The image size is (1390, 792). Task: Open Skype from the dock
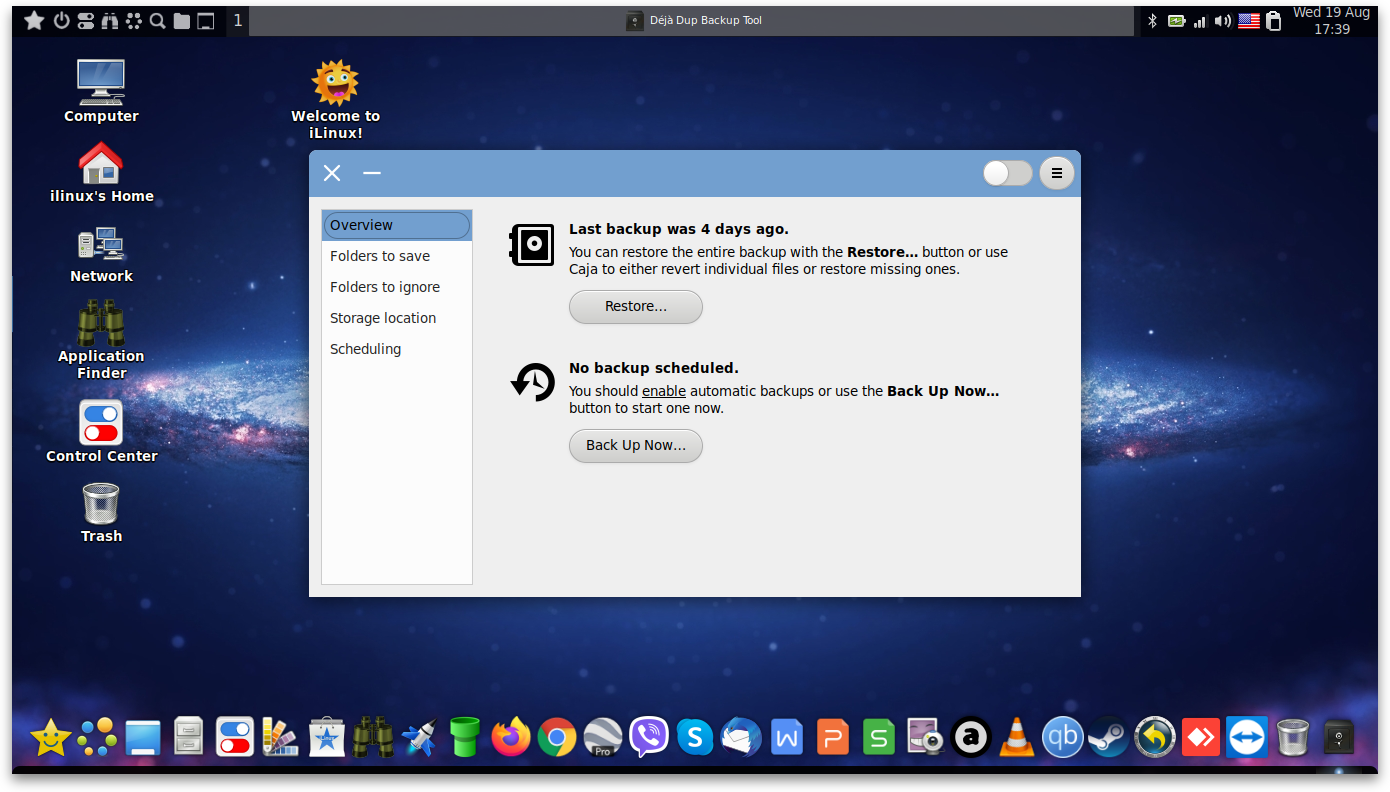(x=695, y=738)
